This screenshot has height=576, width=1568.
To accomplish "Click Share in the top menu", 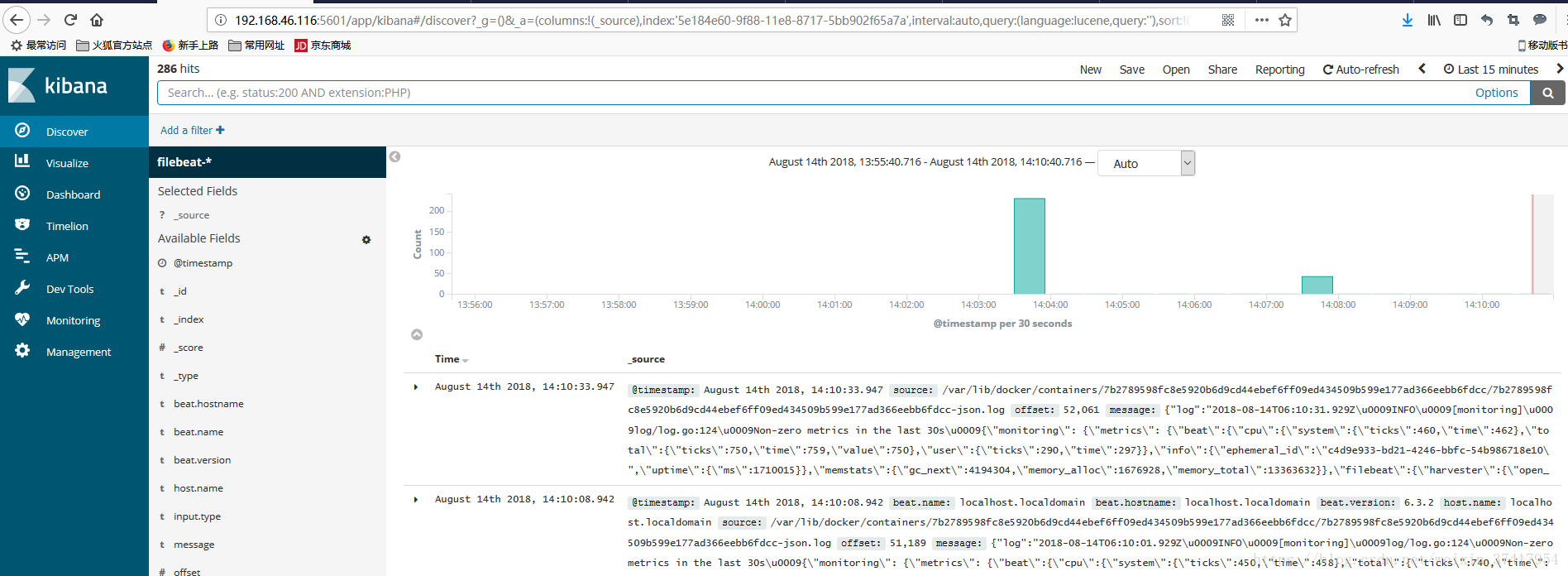I will coord(1222,70).
